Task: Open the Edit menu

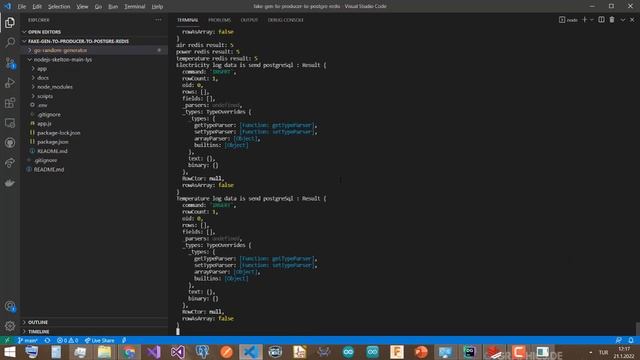Action: point(37,7)
